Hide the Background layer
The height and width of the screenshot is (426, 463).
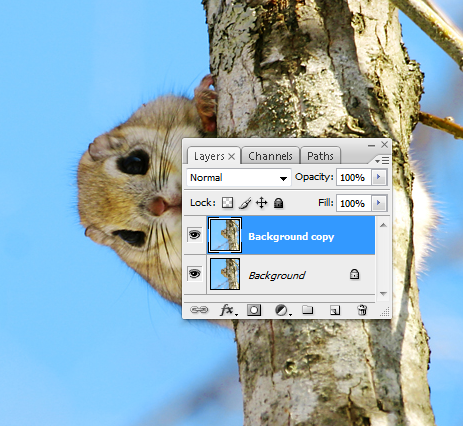pyautogui.click(x=195, y=274)
